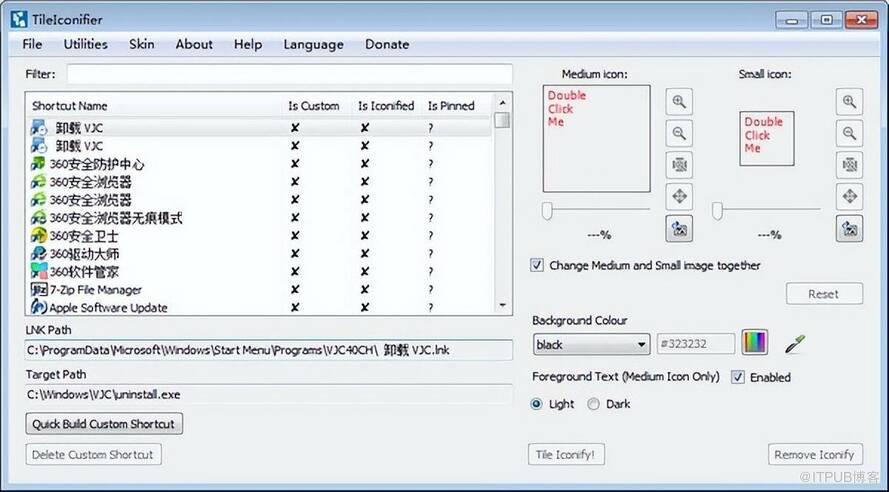
Task: Click the Tile Iconify! button
Action: (x=566, y=455)
